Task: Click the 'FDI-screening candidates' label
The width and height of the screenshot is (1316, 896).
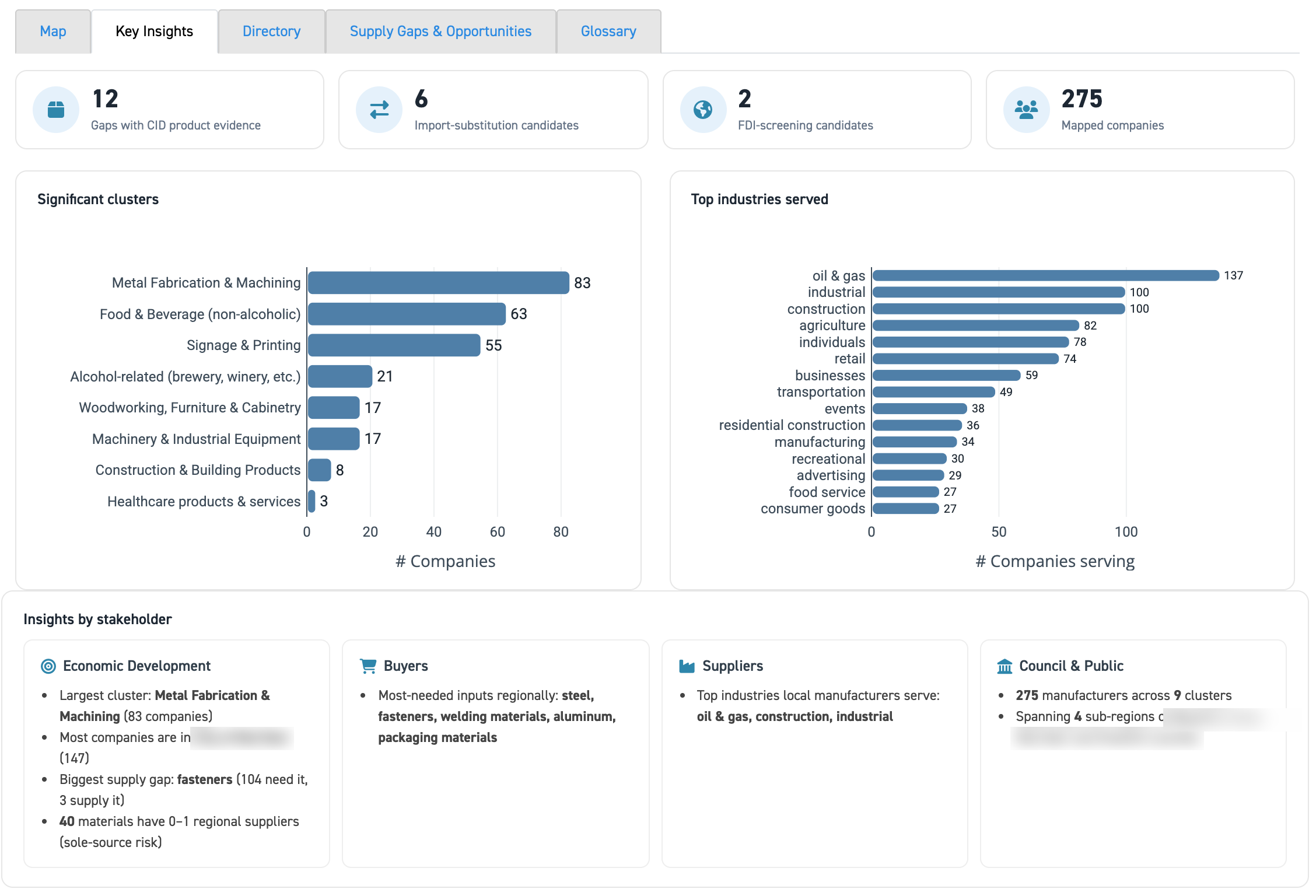Action: click(x=806, y=125)
